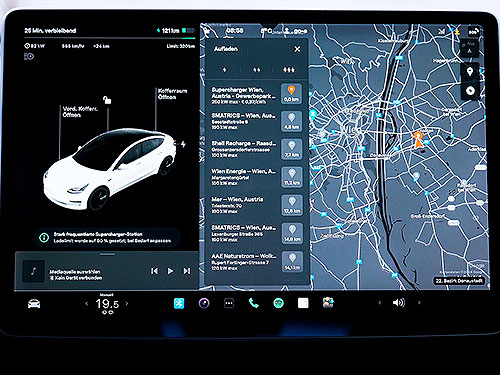Tap the white Tesla car rendering
Screen dimensions: 500x375
(x=109, y=168)
